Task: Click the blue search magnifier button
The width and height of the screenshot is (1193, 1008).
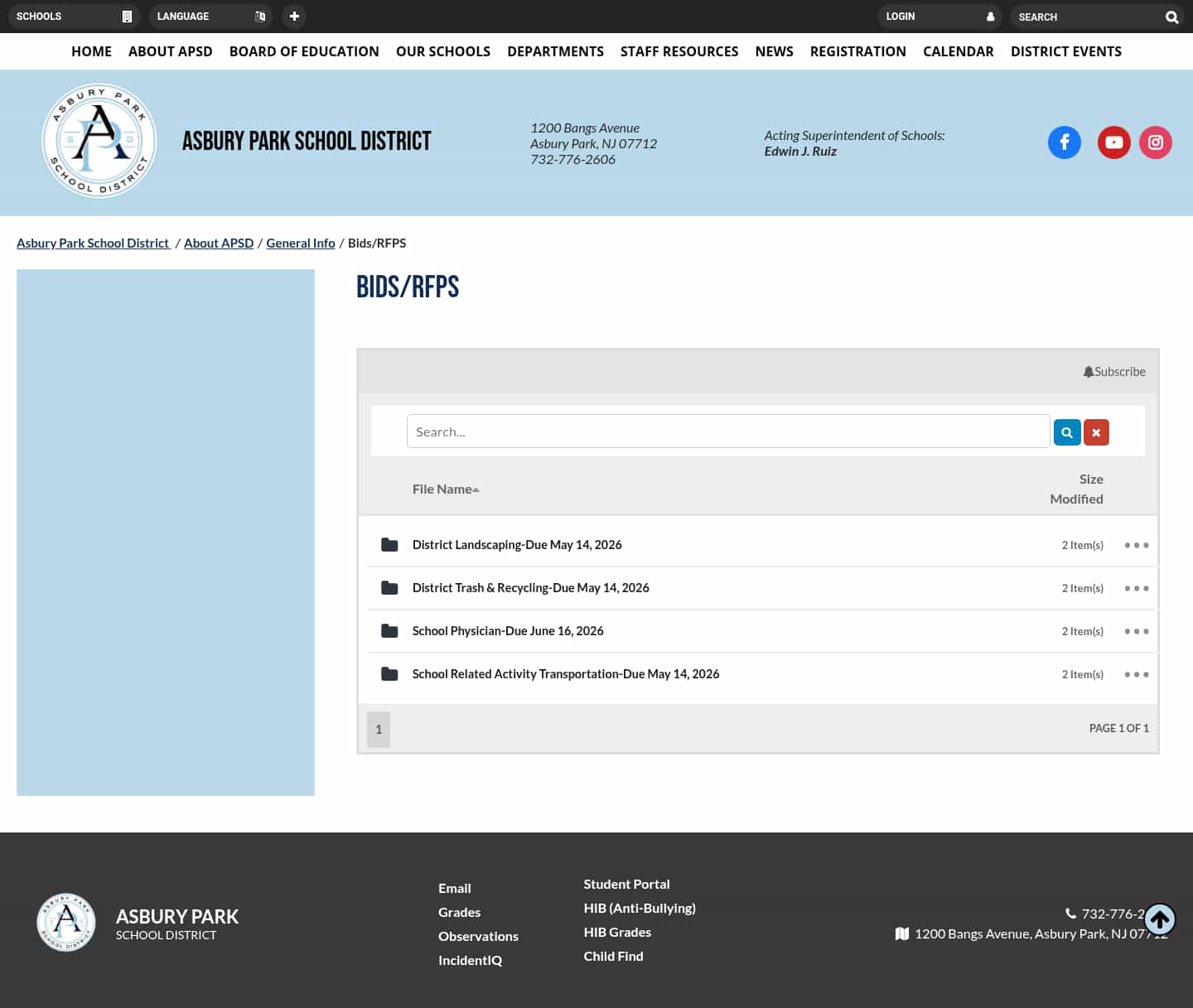Action: pyautogui.click(x=1067, y=432)
